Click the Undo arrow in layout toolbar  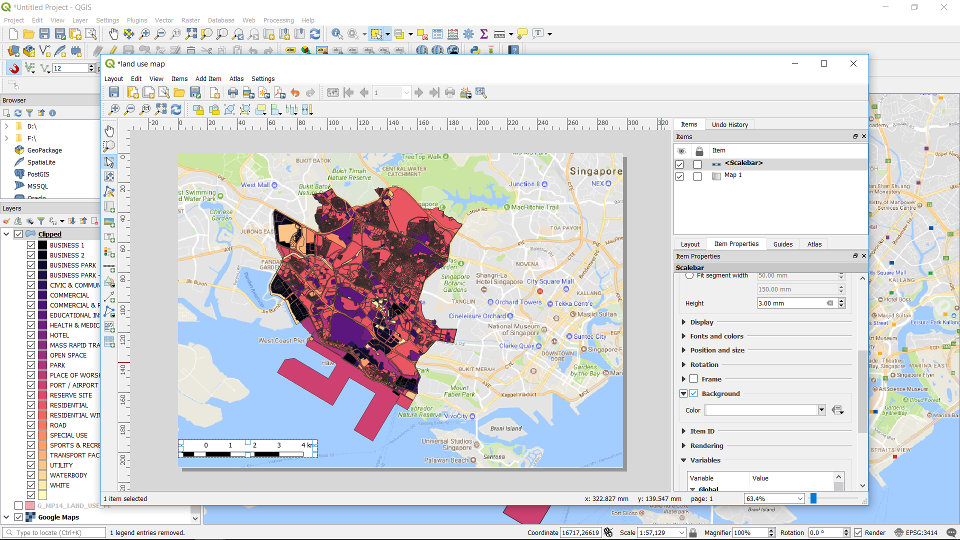coord(295,93)
